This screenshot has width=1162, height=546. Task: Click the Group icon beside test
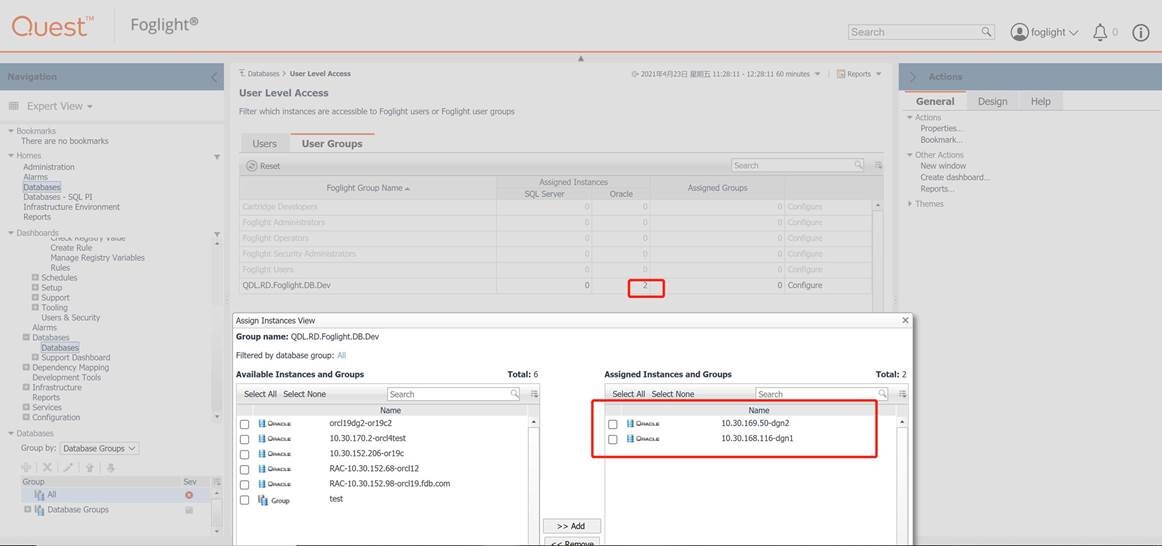pyautogui.click(x=273, y=500)
